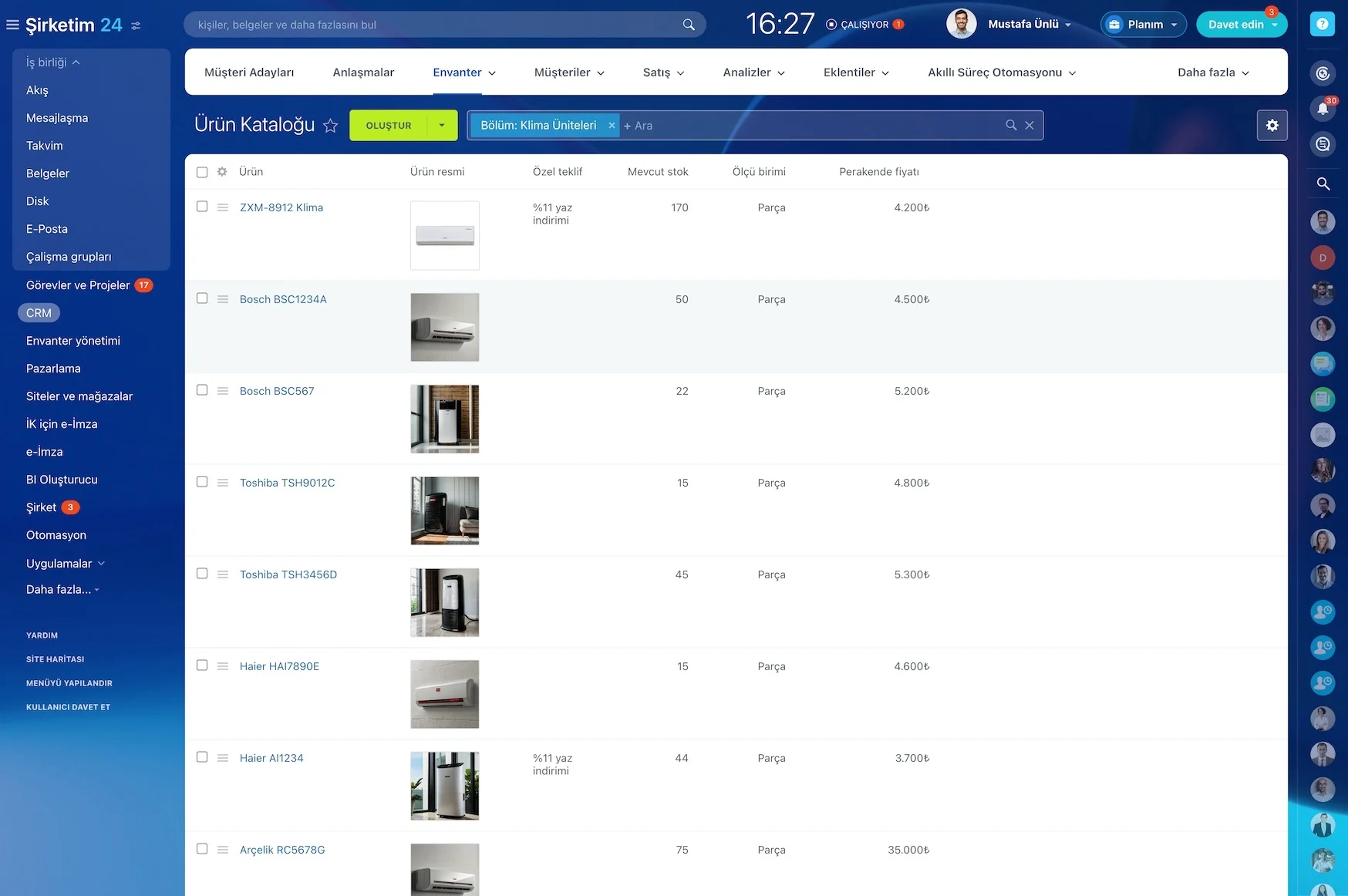Expand the OLUŞTUR button dropdown arrow
Image resolution: width=1348 pixels, height=896 pixels.
pyautogui.click(x=442, y=126)
